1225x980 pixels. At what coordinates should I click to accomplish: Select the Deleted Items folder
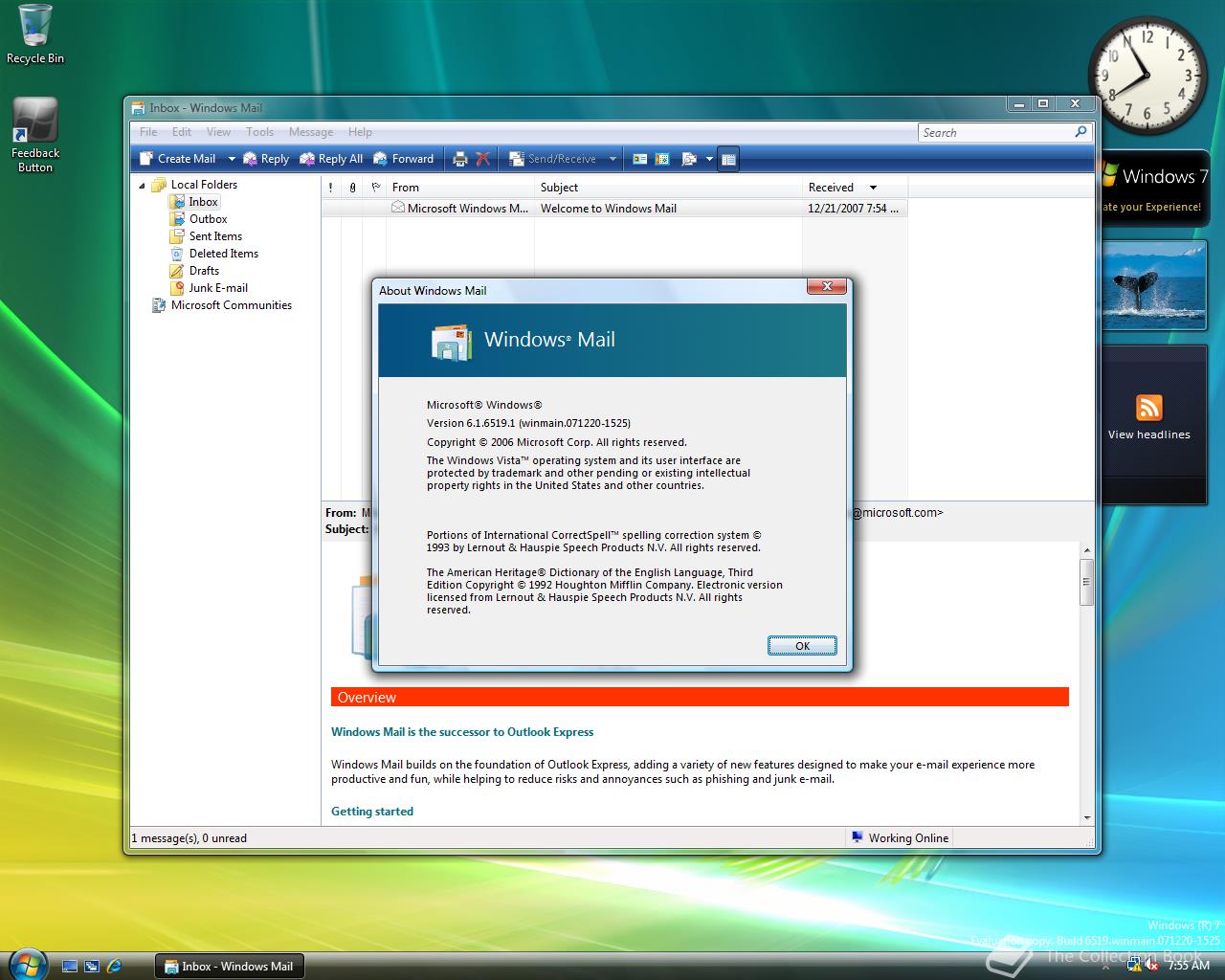(223, 254)
